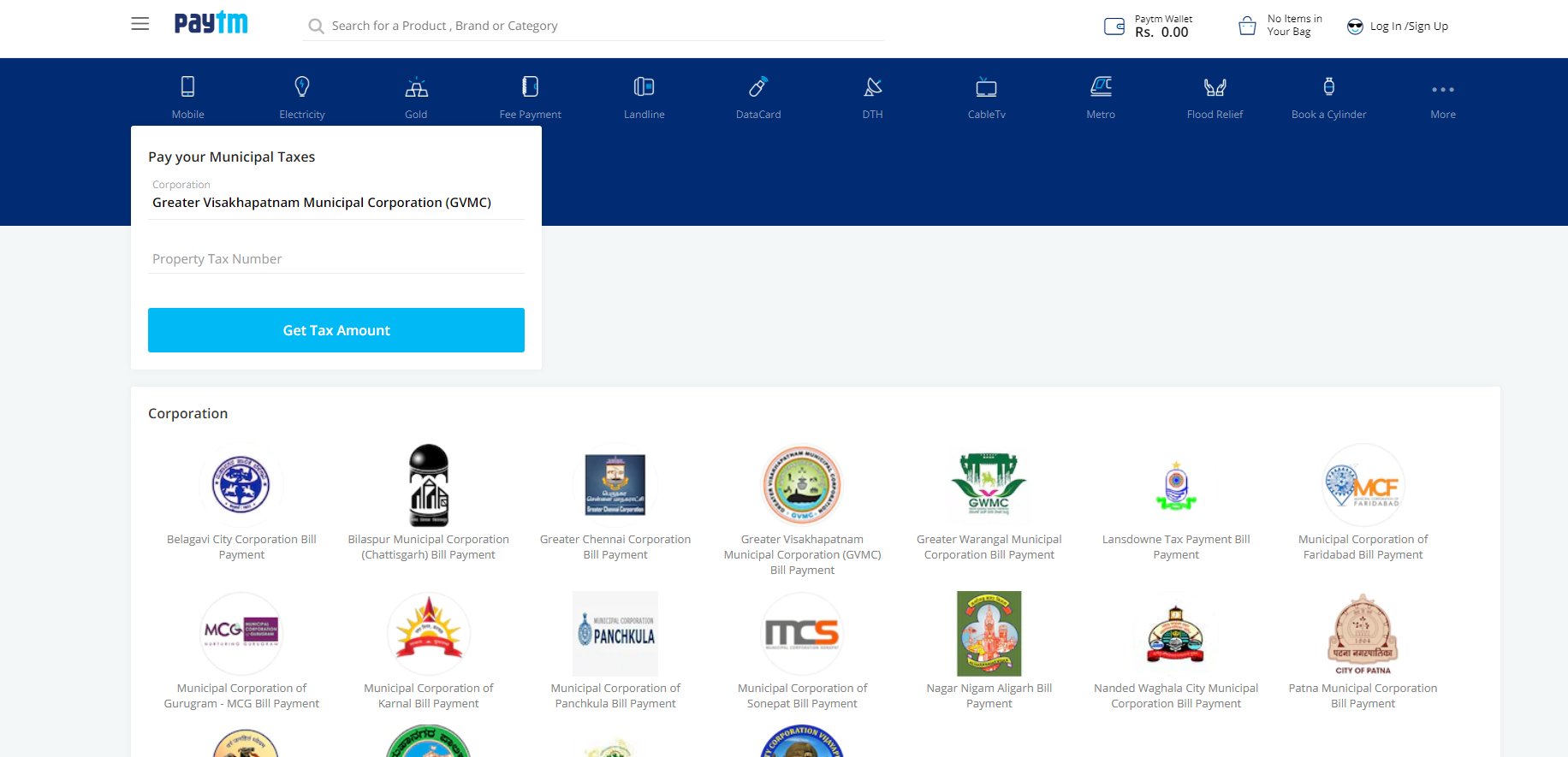This screenshot has height=757, width=1568.
Task: Open the More categories dots icon
Action: (1443, 89)
